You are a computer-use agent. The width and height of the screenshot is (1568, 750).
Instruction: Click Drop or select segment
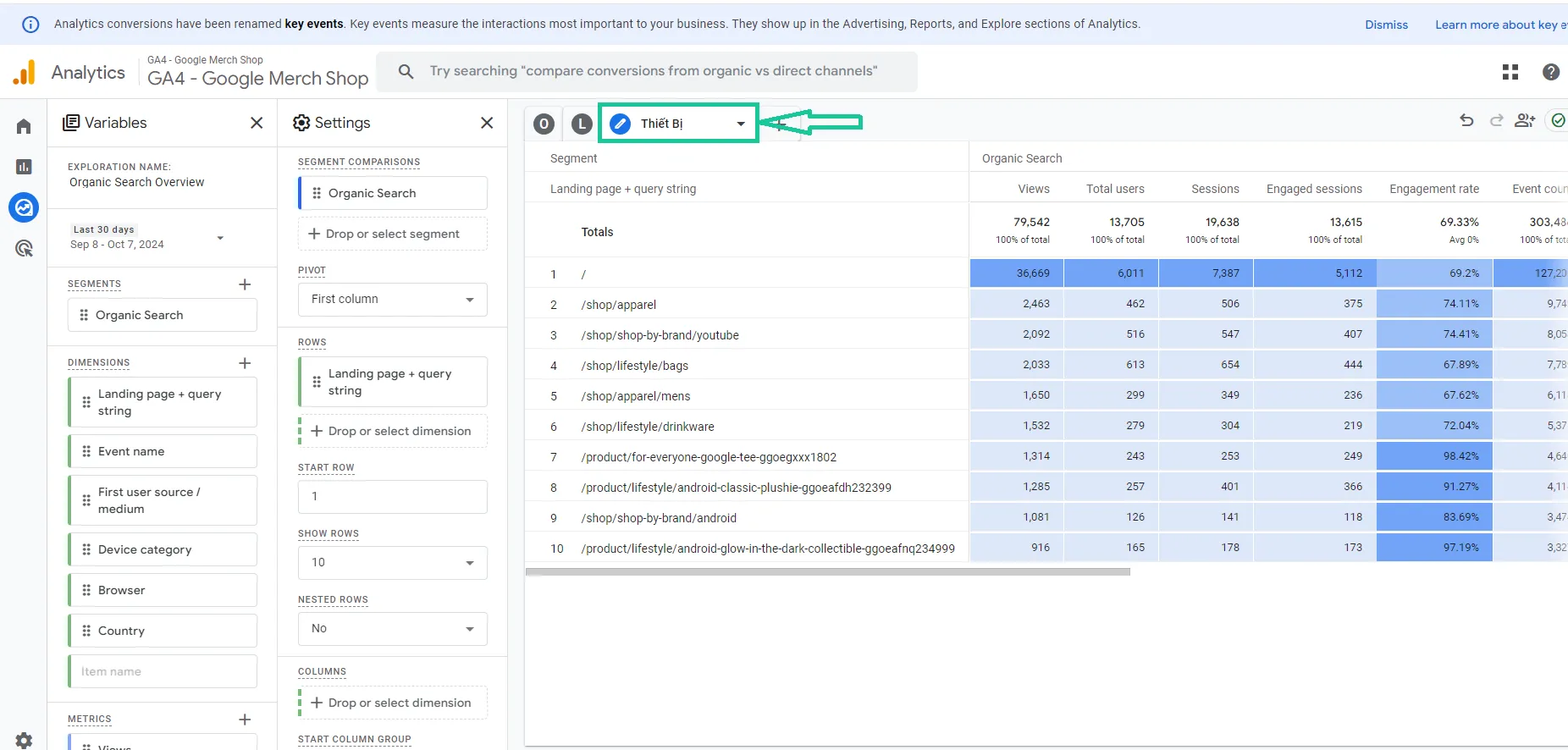tap(393, 234)
